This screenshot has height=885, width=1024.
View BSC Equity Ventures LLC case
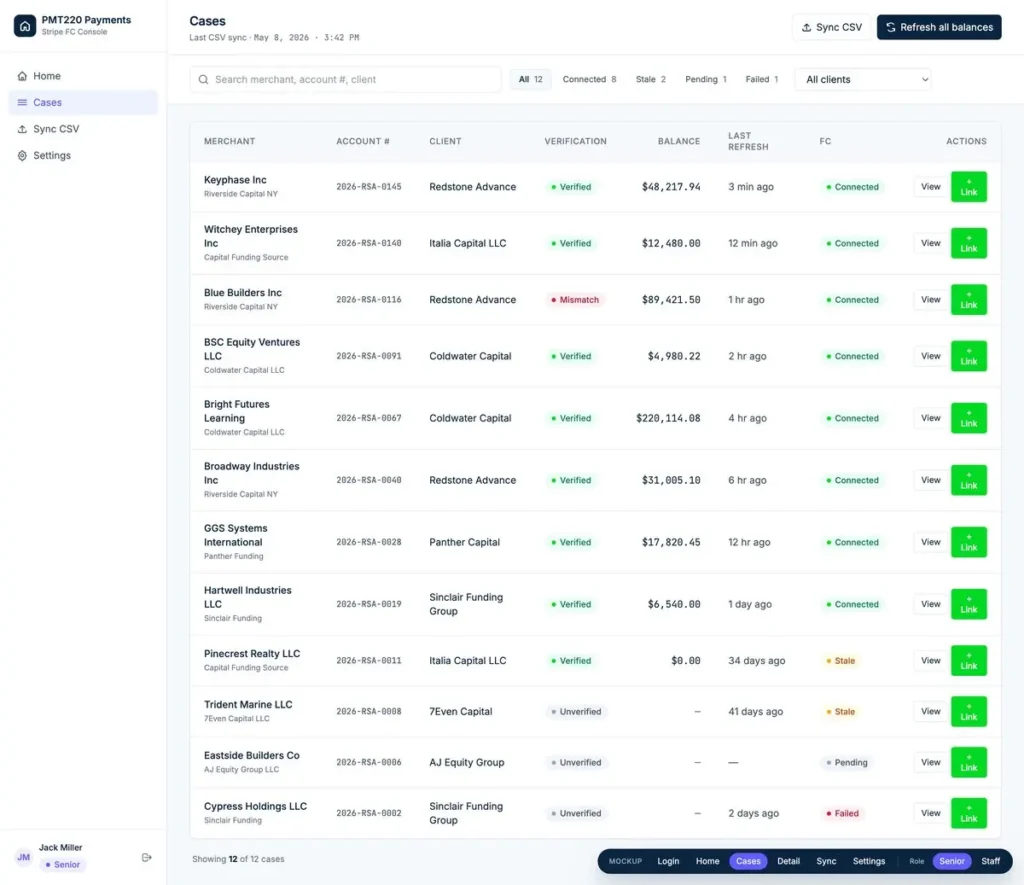[x=930, y=356]
